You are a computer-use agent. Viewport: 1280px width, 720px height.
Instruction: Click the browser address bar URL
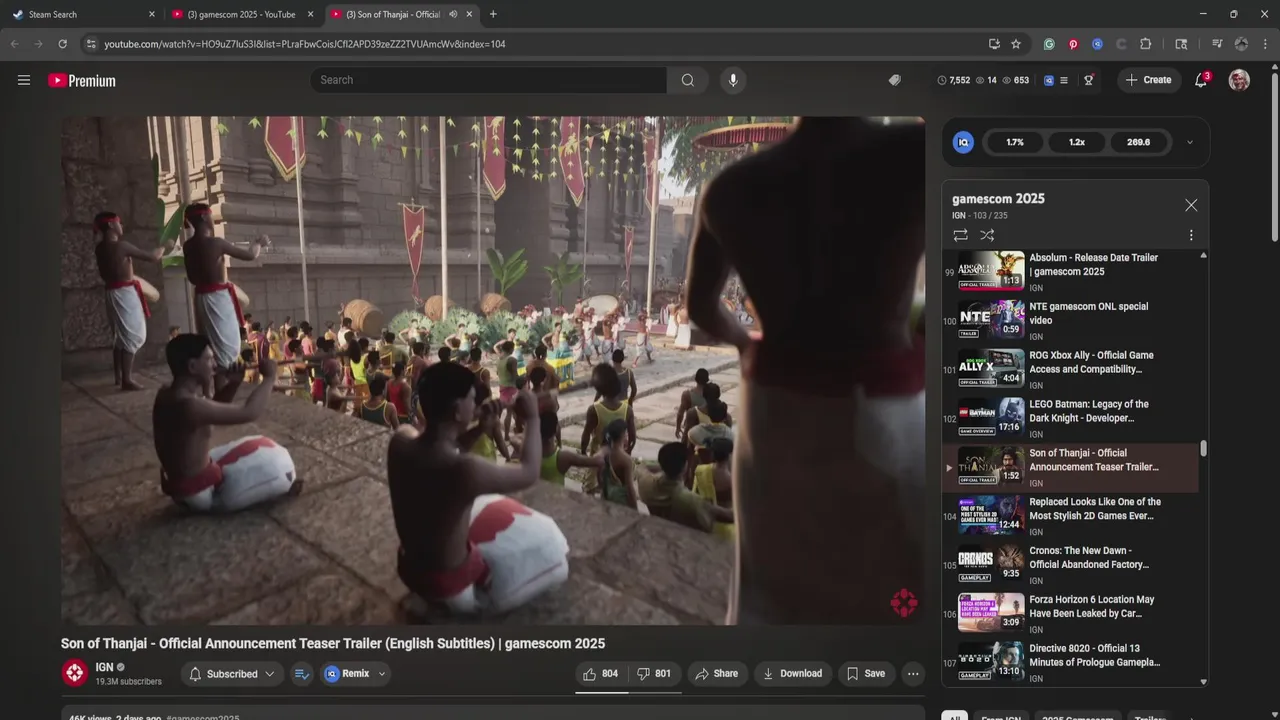(x=305, y=44)
